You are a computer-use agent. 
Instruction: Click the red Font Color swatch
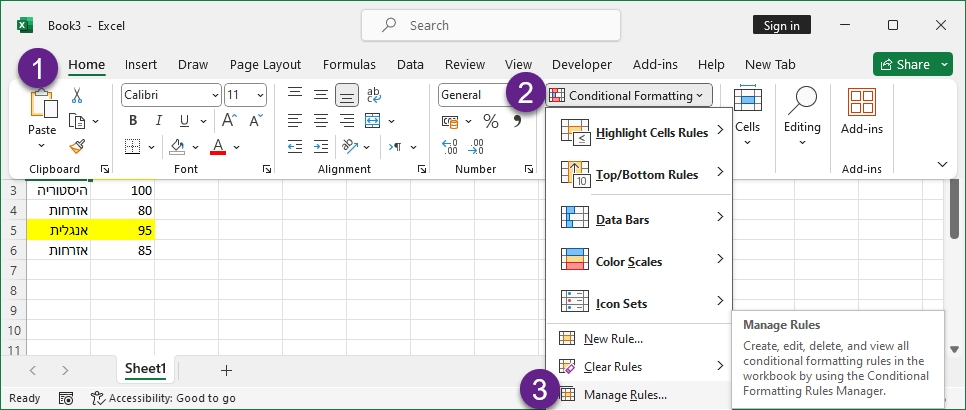[218, 147]
